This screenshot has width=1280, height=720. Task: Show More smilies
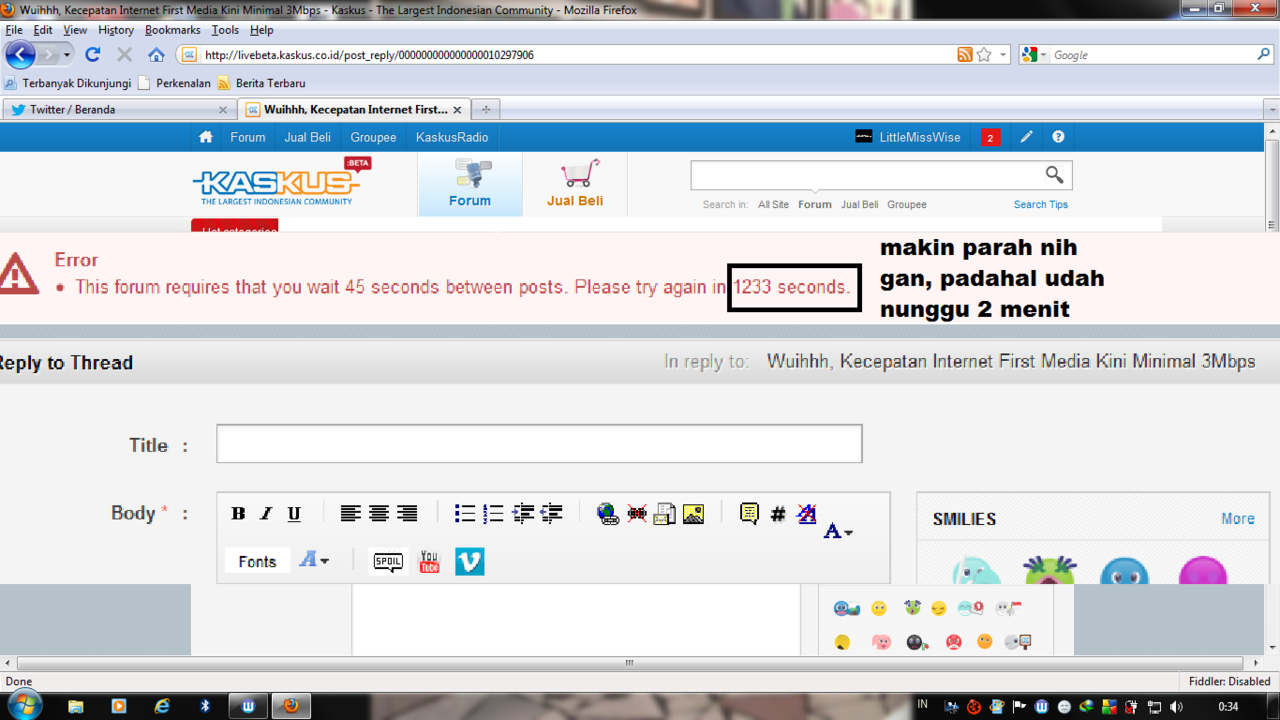pyautogui.click(x=1238, y=518)
